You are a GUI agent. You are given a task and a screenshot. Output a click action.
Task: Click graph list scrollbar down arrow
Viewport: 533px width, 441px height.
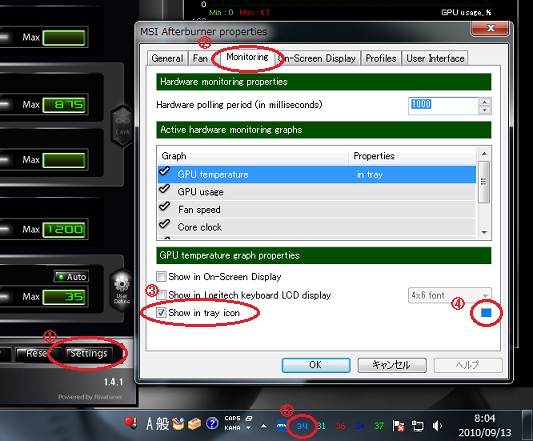[x=484, y=233]
